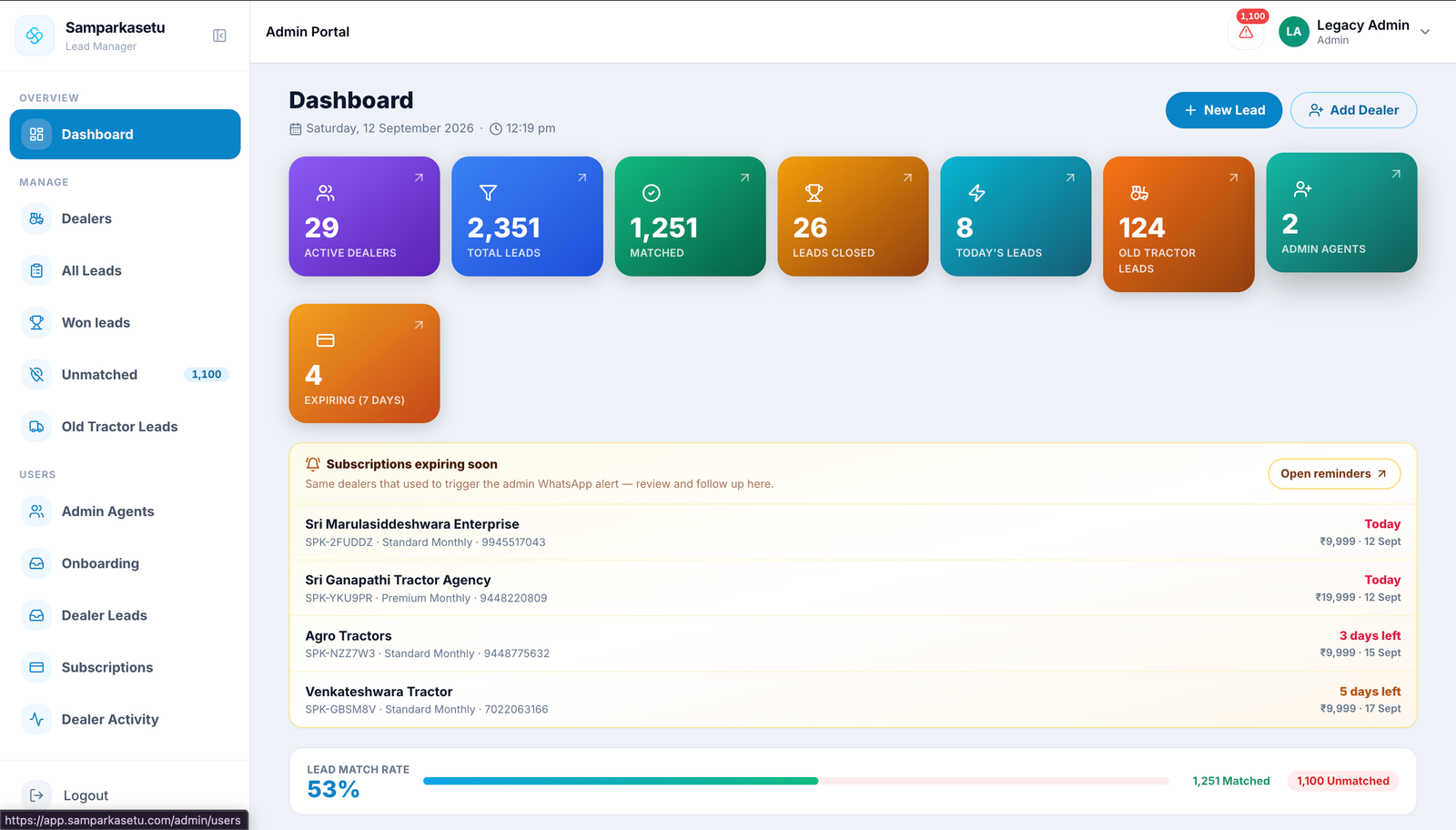Click the Admin Portal header title
This screenshot has width=1456, height=830.
coord(308,32)
